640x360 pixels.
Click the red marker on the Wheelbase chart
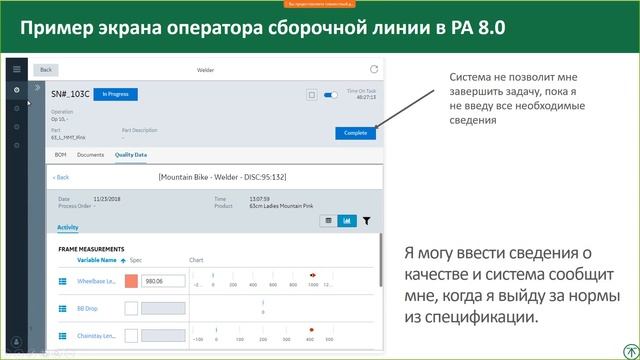(313, 275)
